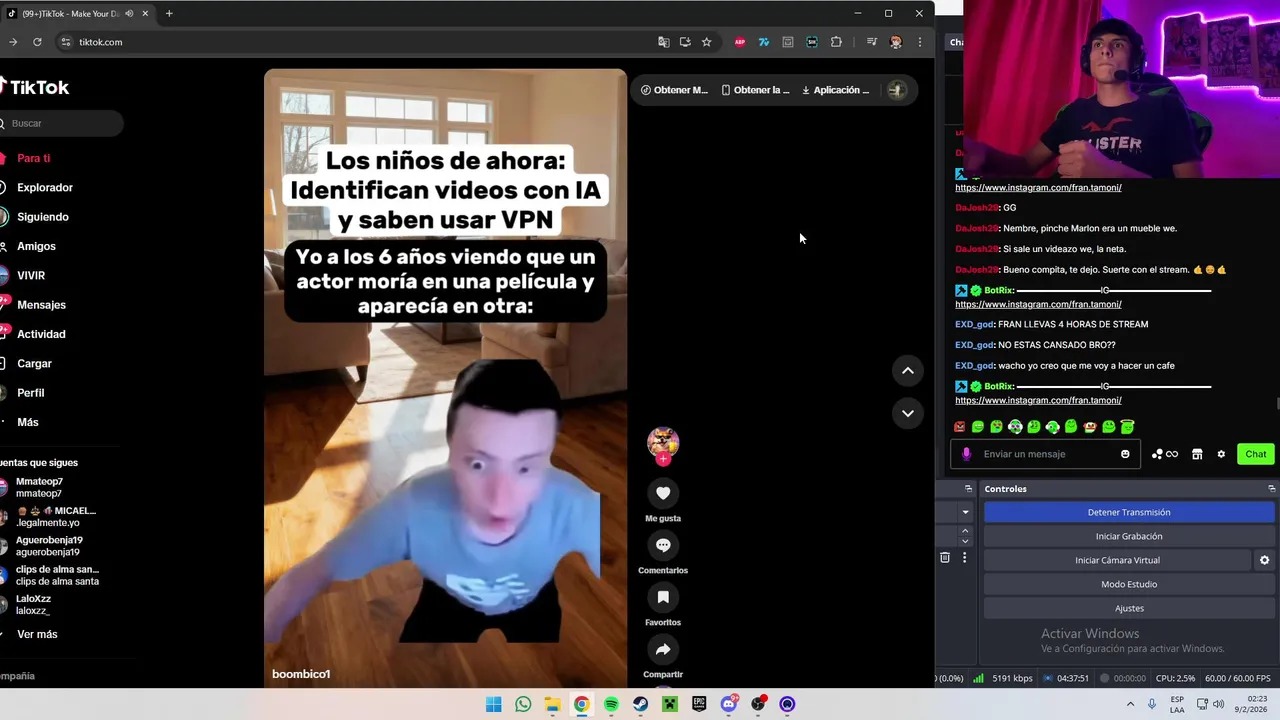Open Perfil in TikTok sidebar
The width and height of the screenshot is (1280, 720).
coord(30,393)
